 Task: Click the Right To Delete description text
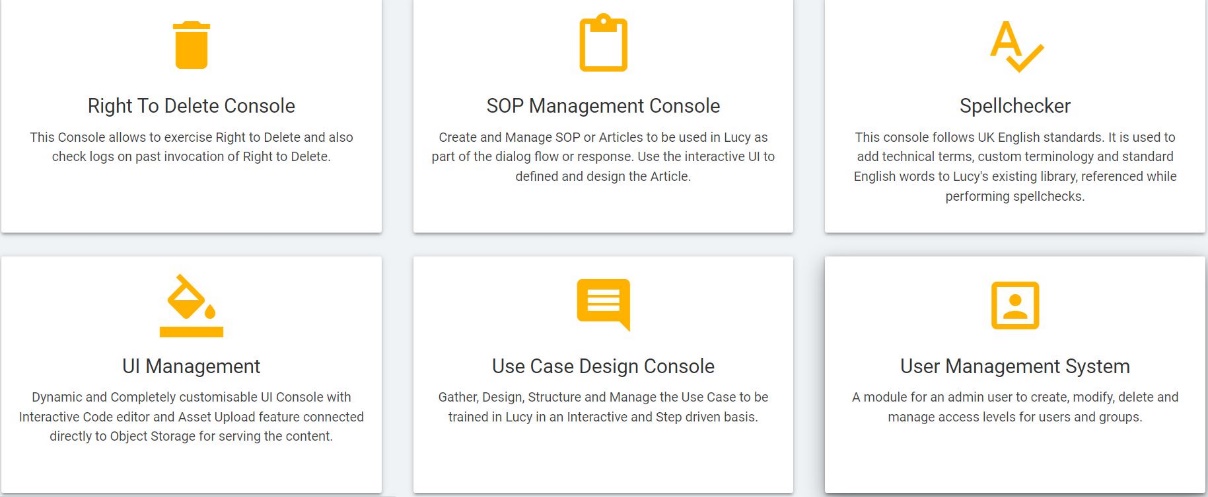click(191, 147)
